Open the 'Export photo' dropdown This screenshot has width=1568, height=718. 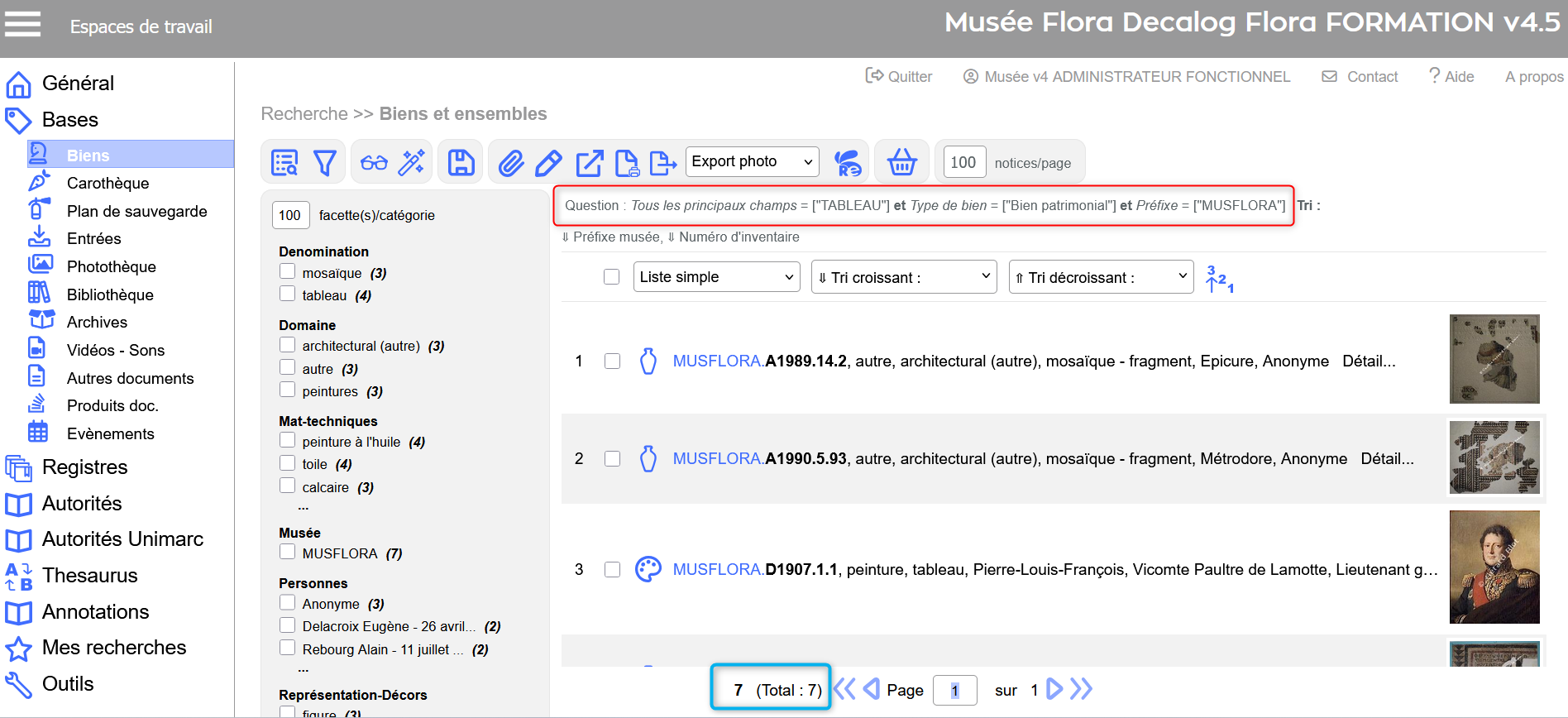point(752,161)
